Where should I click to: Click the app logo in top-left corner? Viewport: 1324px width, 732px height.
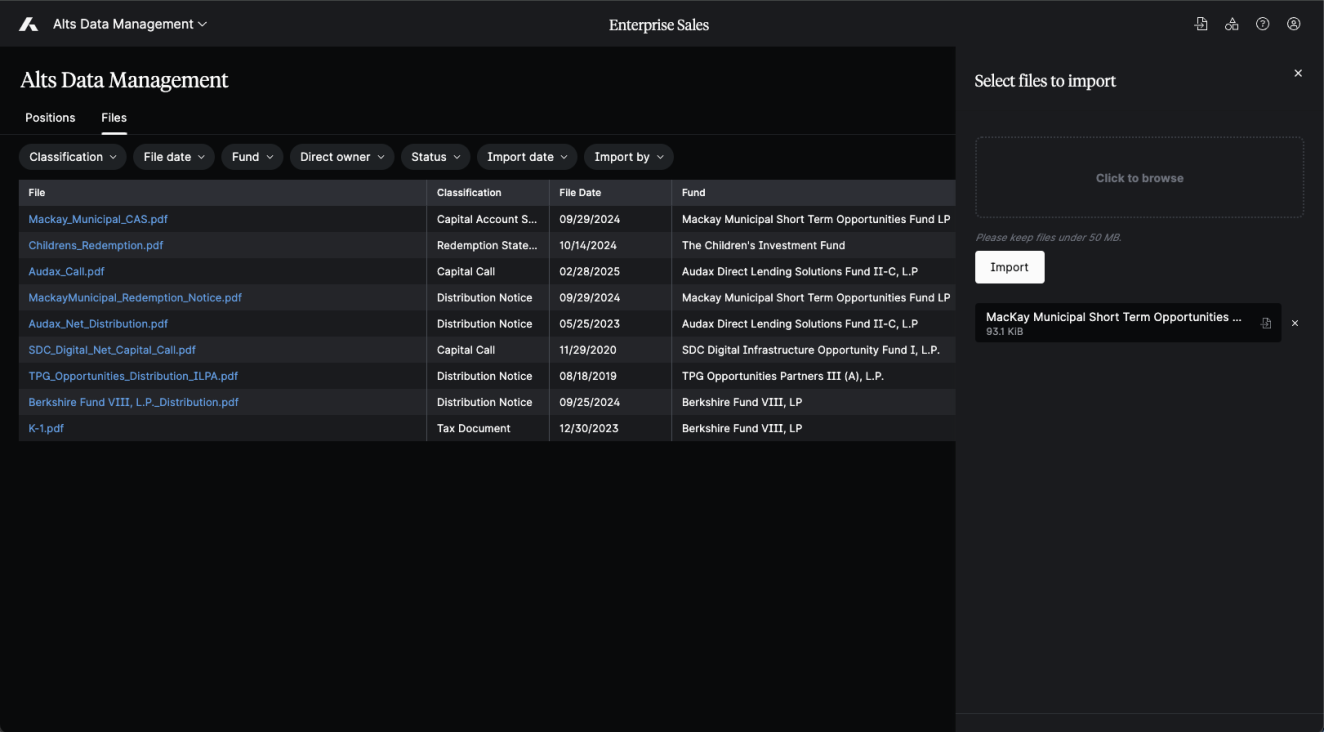(x=28, y=24)
